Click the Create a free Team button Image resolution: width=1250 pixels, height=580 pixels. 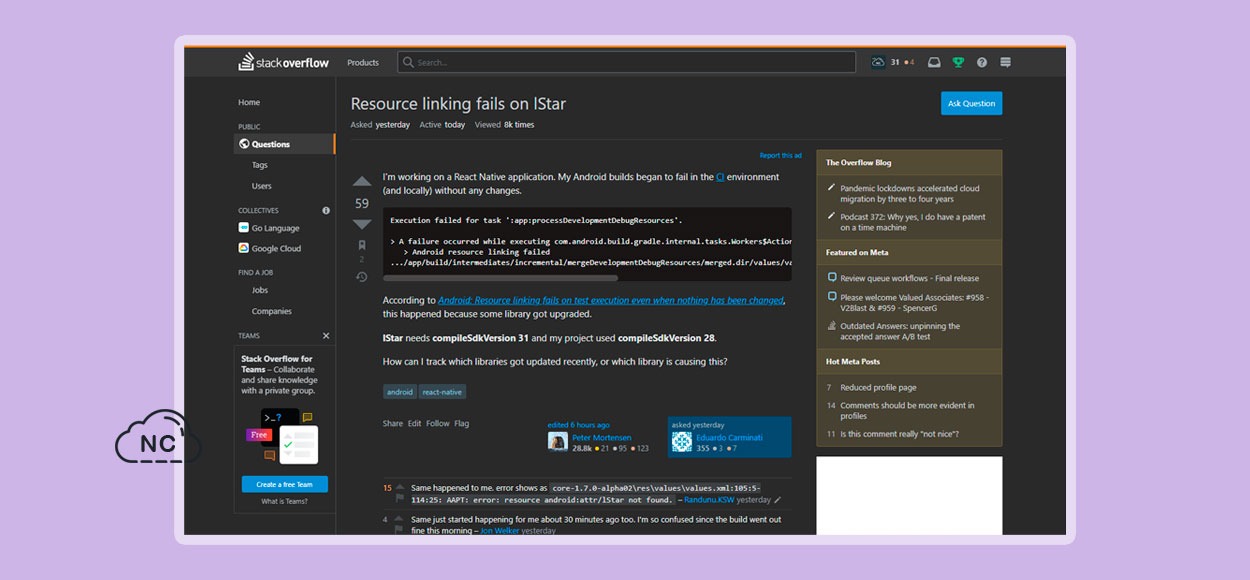pyautogui.click(x=284, y=484)
